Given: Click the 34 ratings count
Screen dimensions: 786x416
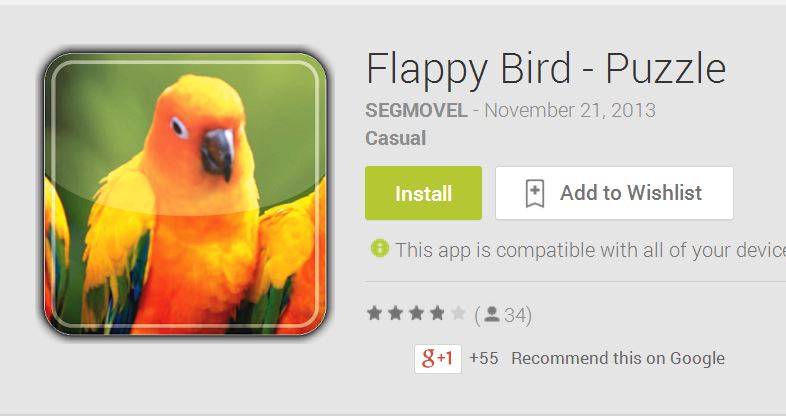Looking at the screenshot, I should (x=514, y=315).
